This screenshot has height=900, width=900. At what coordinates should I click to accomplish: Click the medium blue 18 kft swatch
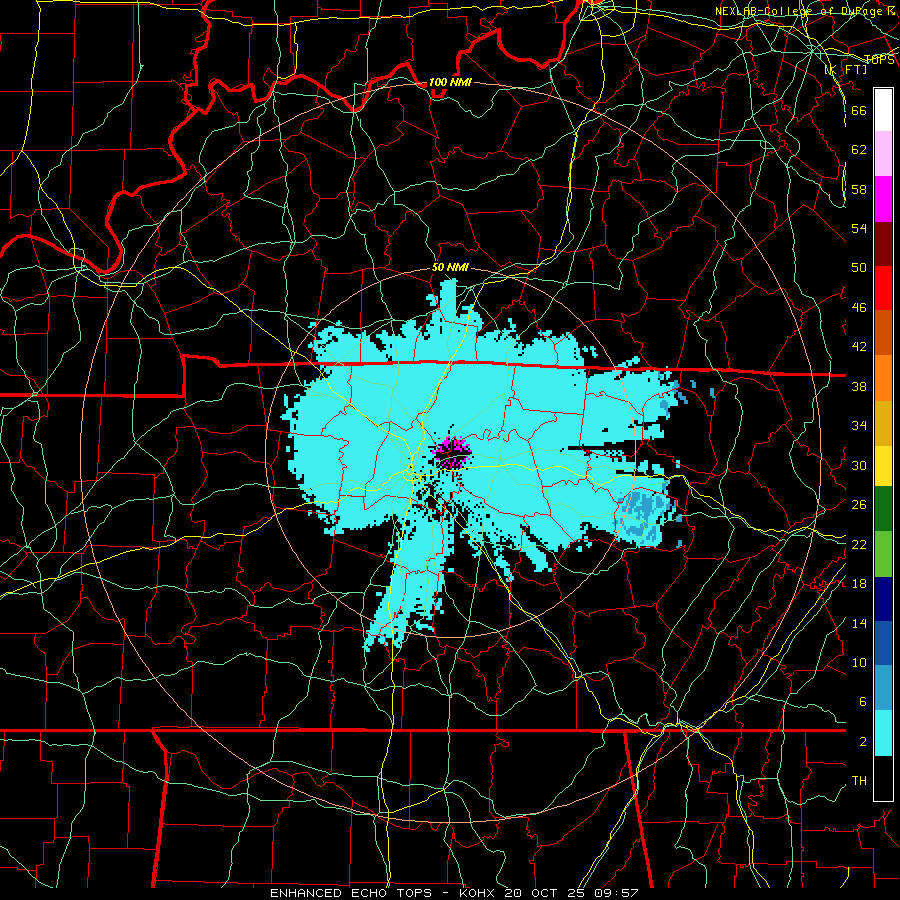click(x=883, y=643)
